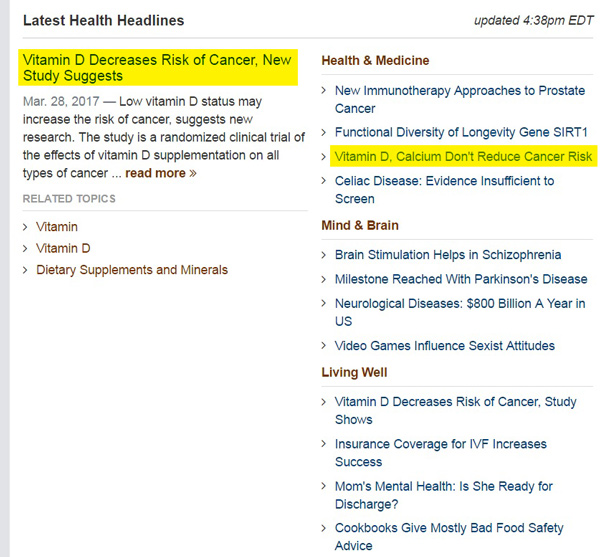The width and height of the screenshot is (600, 557).
Task: Open the 'Vitamin' related topic
Action: pos(56,227)
